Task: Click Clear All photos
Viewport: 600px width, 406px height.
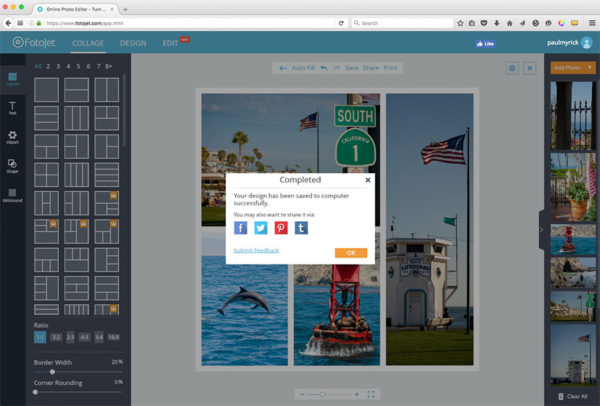Action: (x=572, y=396)
